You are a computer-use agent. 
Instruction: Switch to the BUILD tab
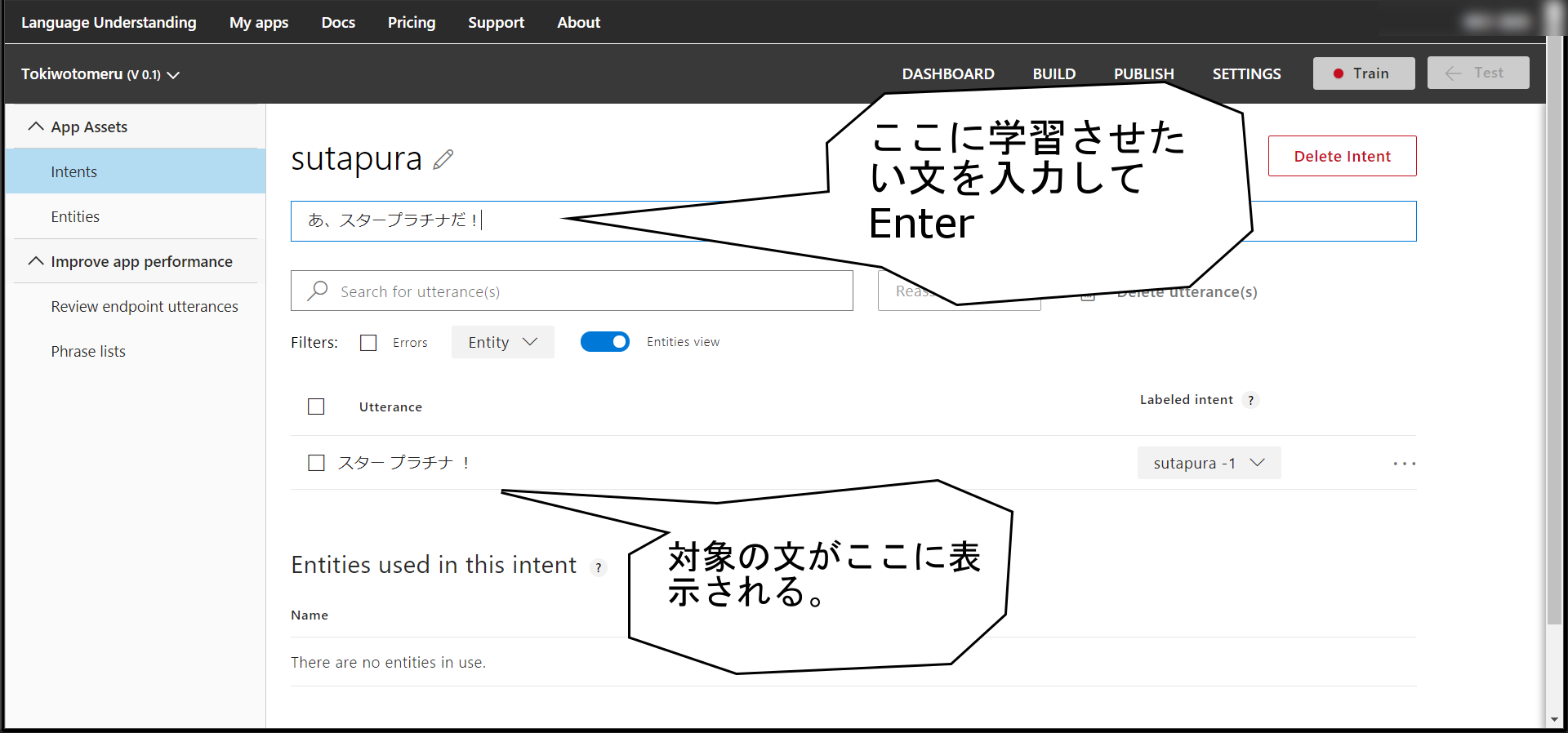[1053, 73]
